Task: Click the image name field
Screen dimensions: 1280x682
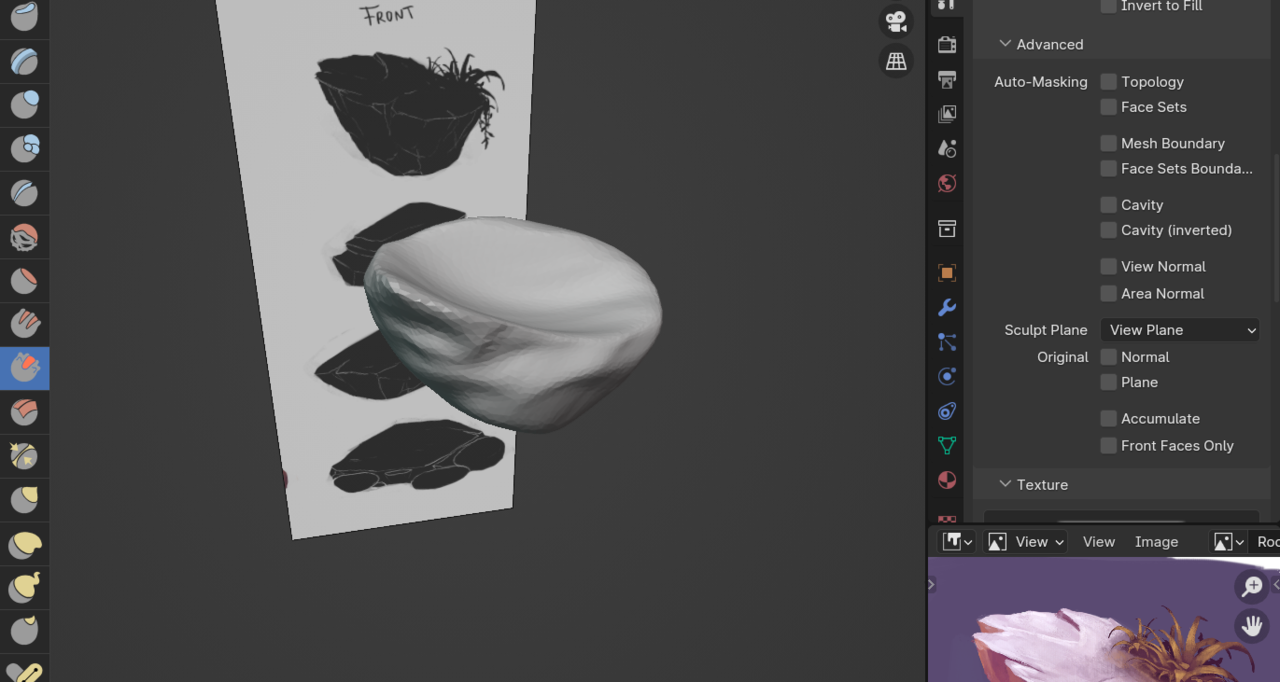Action: coord(1265,542)
